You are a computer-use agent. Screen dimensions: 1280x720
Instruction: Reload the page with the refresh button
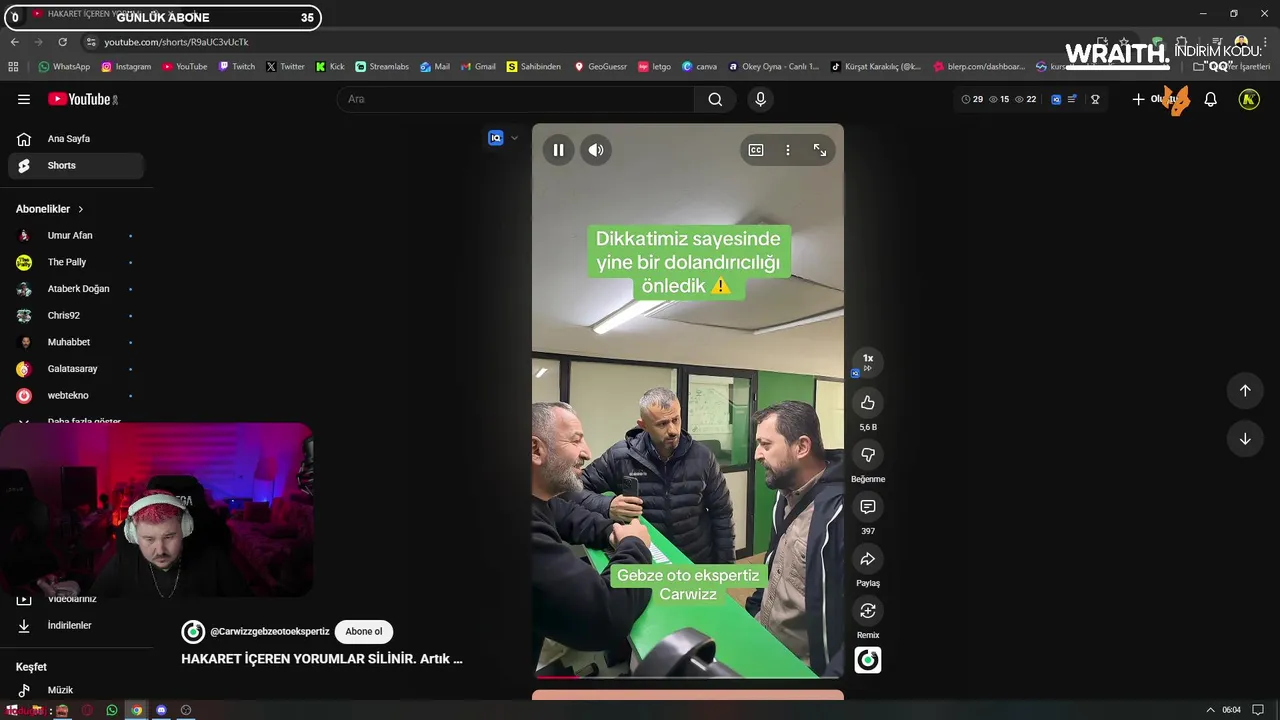click(62, 42)
